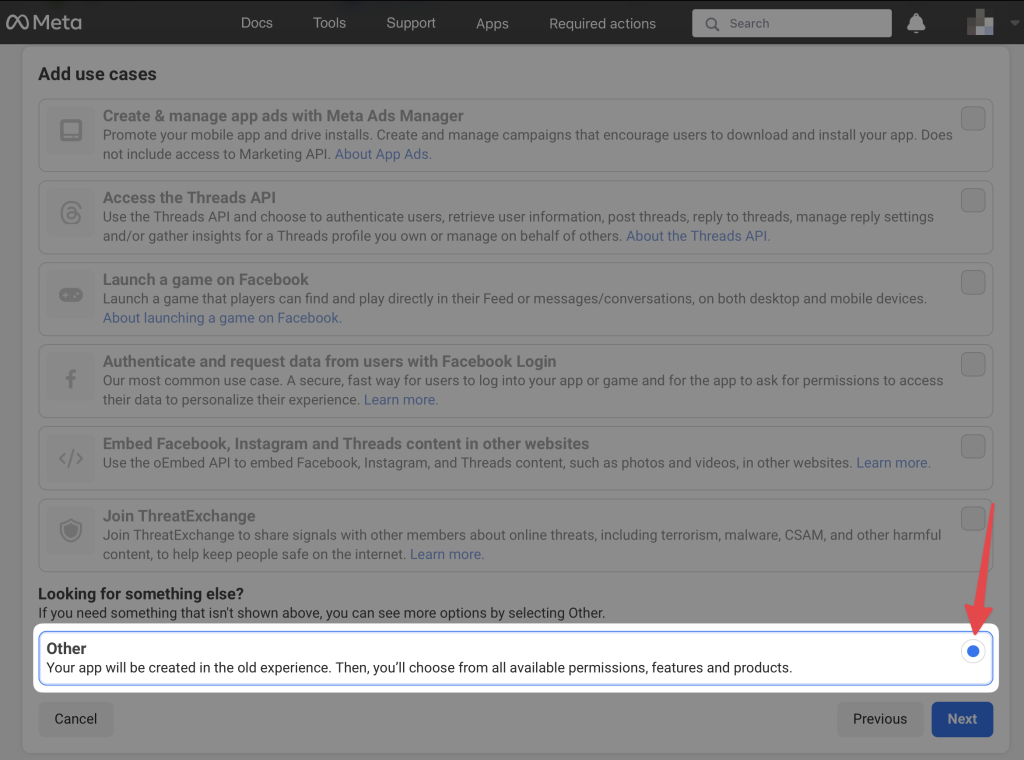Open notifications via the bell icon
The image size is (1024, 760).
pyautogui.click(x=916, y=22)
